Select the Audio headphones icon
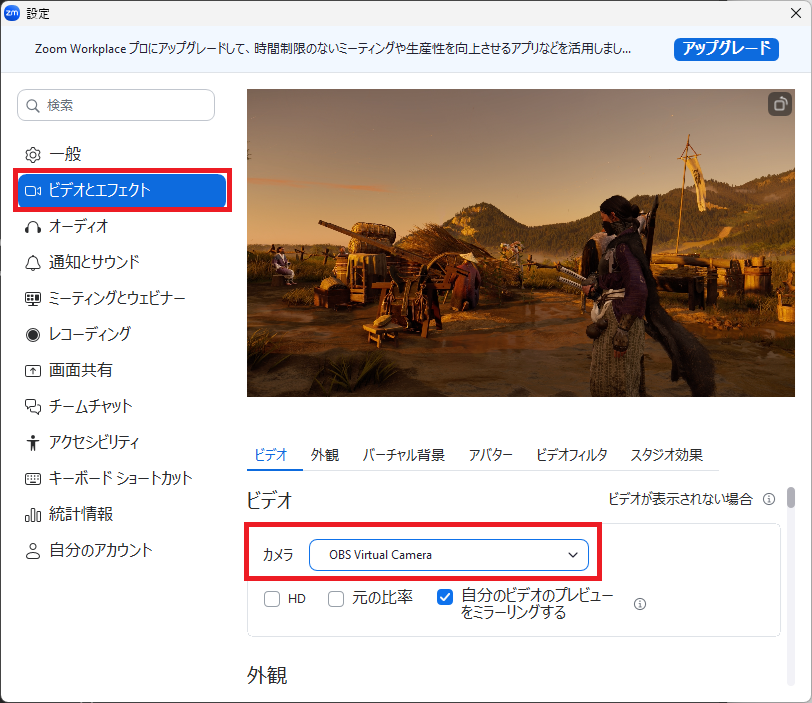The image size is (812, 703). (32, 227)
